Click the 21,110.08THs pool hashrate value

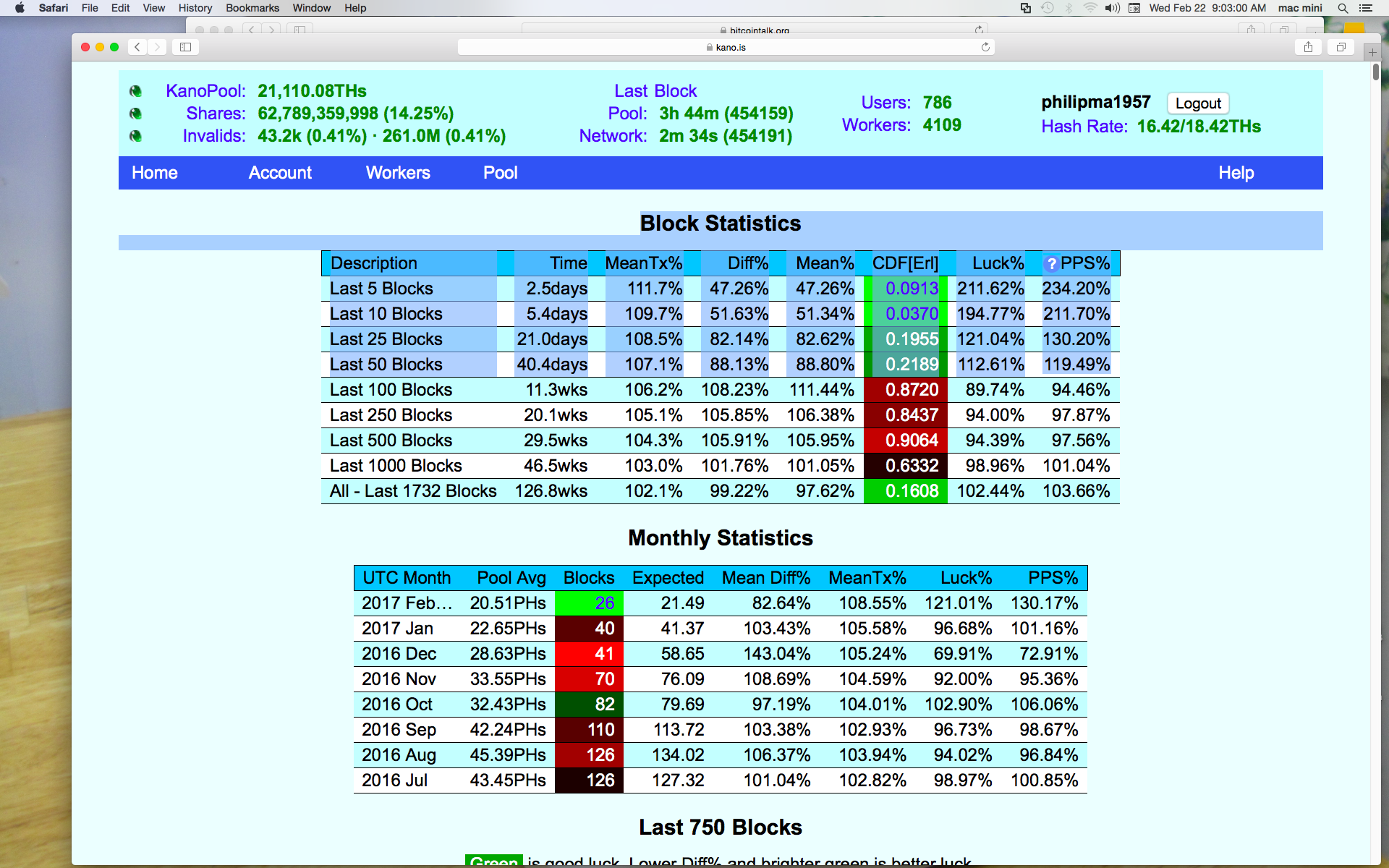pyautogui.click(x=312, y=91)
